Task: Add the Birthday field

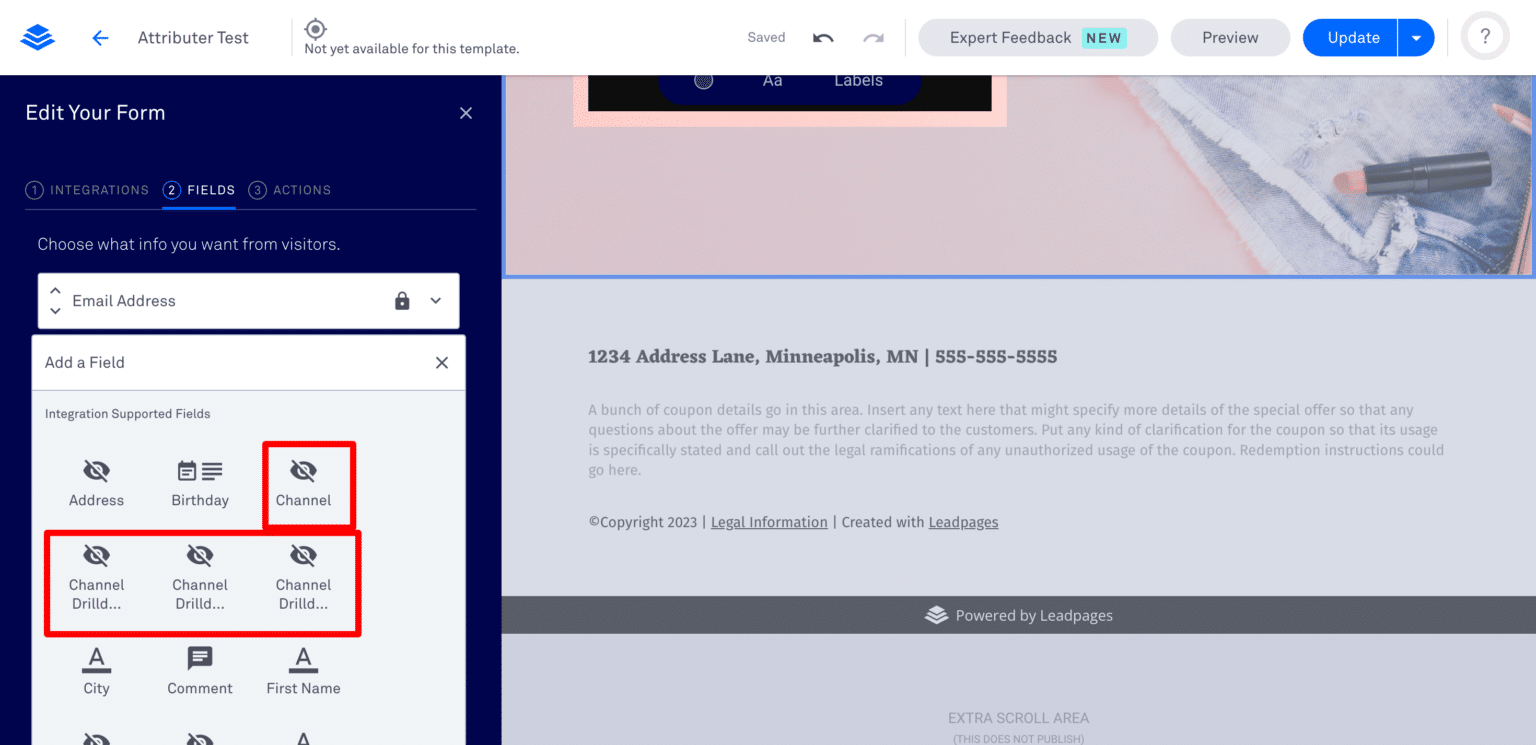Action: click(x=200, y=483)
